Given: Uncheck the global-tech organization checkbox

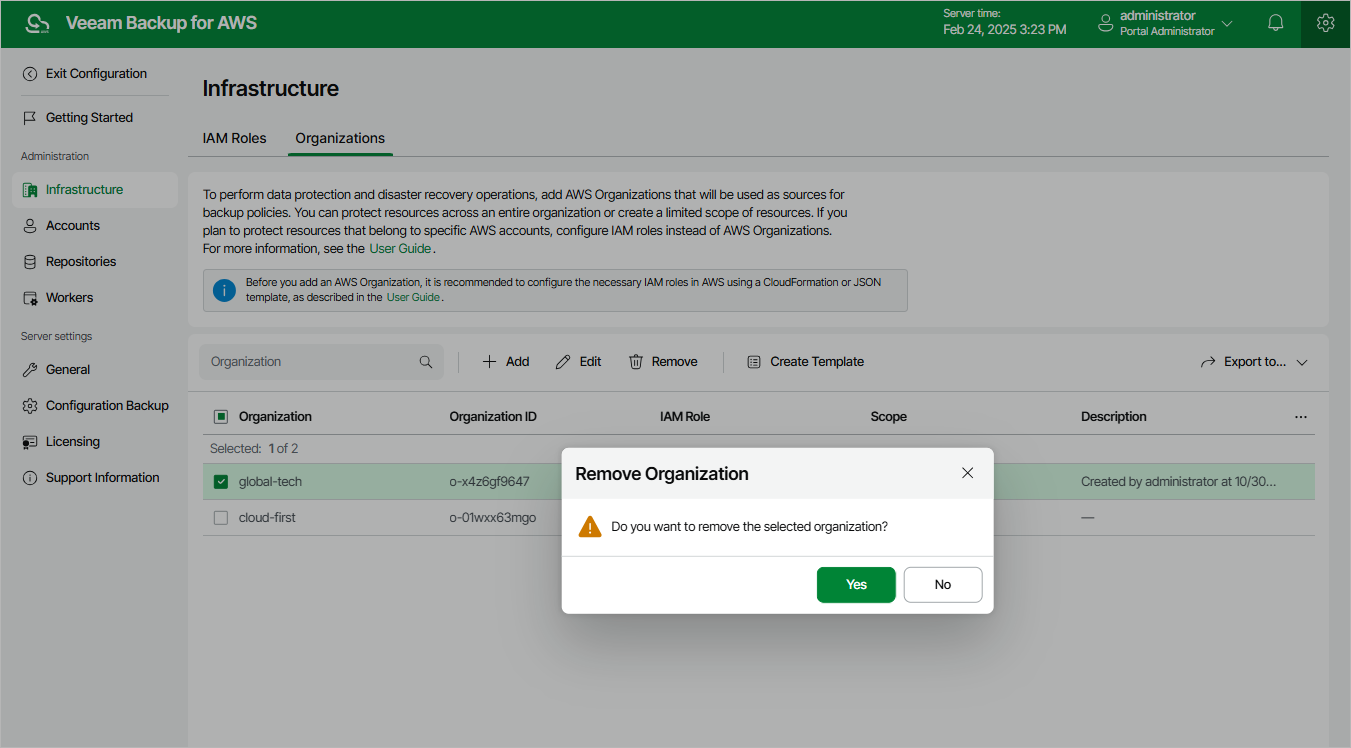Looking at the screenshot, I should click(x=221, y=482).
